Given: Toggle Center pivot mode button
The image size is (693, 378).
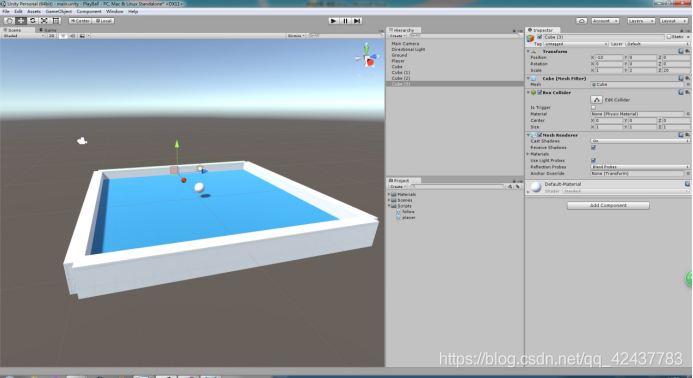Looking at the screenshot, I should click(x=80, y=21).
